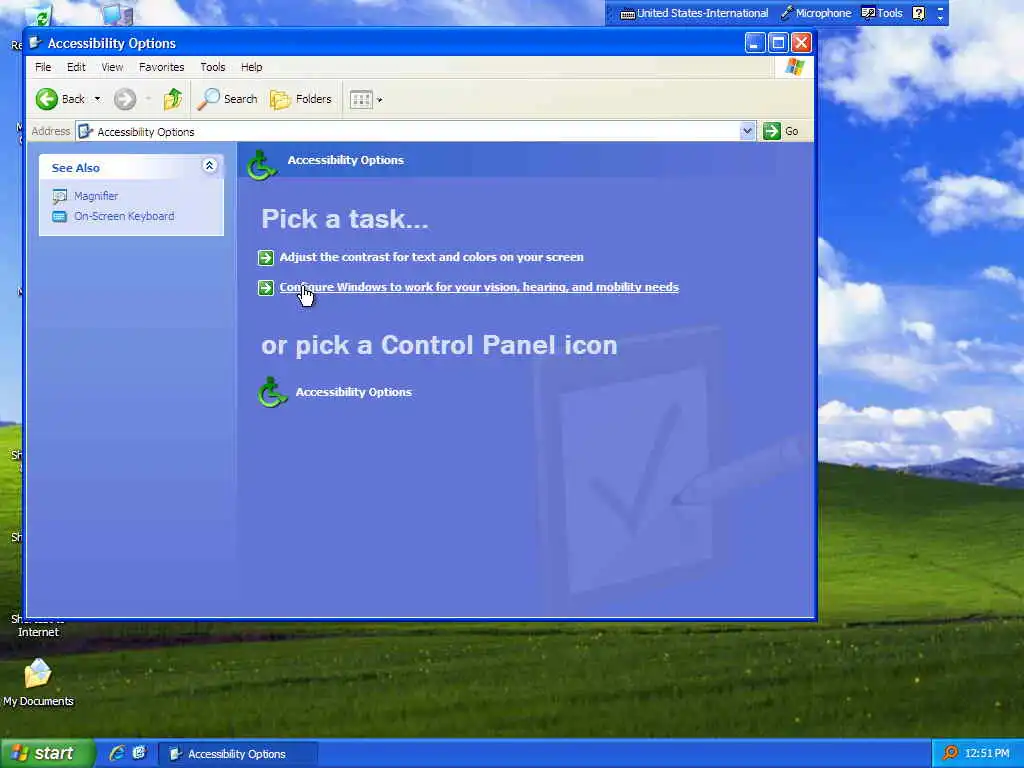
Task: Expand the Back history dropdown arrow
Action: click(97, 99)
